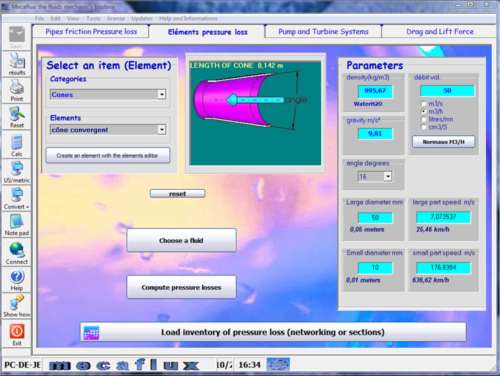Click the mecaflux logo in status bar
The width and height of the screenshot is (500, 376).
point(124,365)
